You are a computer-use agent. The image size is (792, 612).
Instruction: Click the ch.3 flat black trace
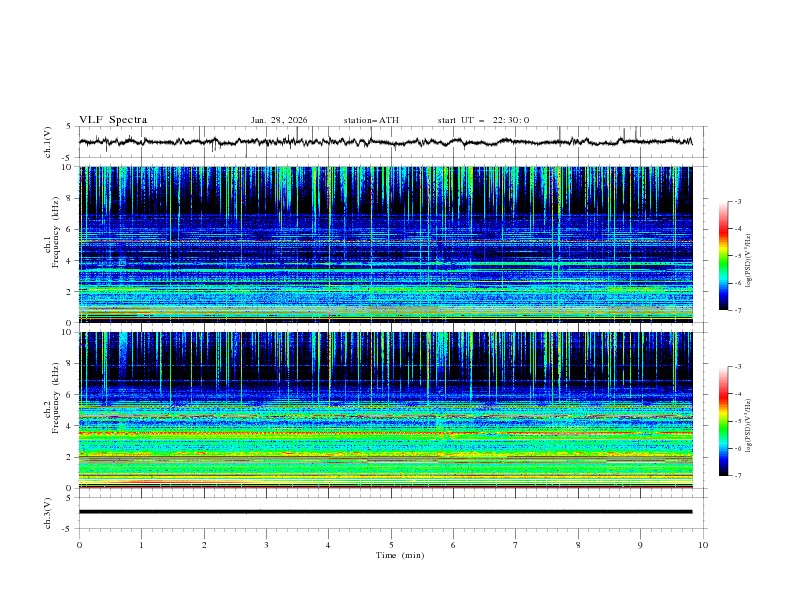[385, 512]
